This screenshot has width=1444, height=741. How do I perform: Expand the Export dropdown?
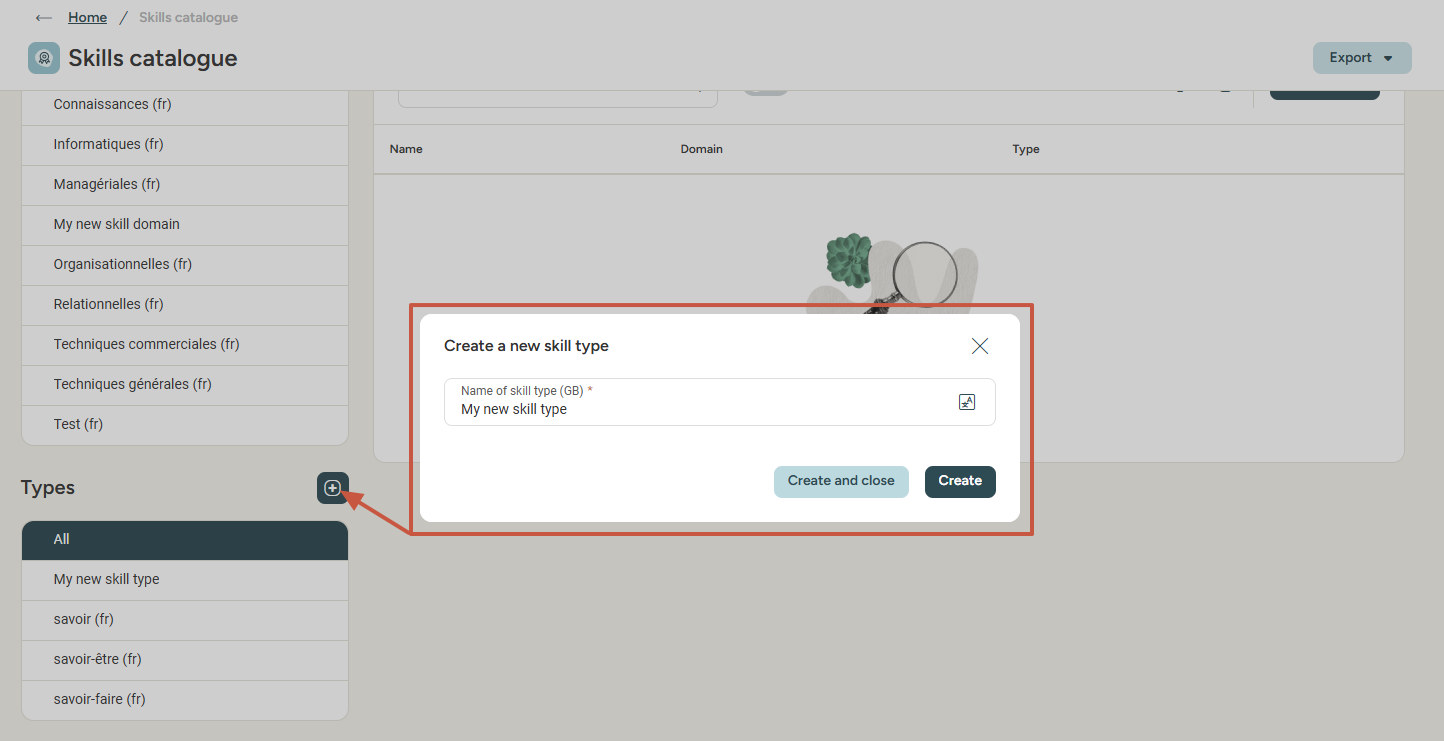click(x=1361, y=58)
